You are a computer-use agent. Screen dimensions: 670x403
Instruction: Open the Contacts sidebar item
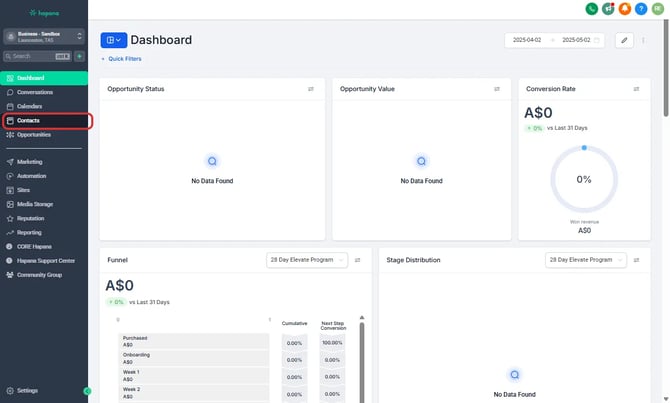(29, 121)
